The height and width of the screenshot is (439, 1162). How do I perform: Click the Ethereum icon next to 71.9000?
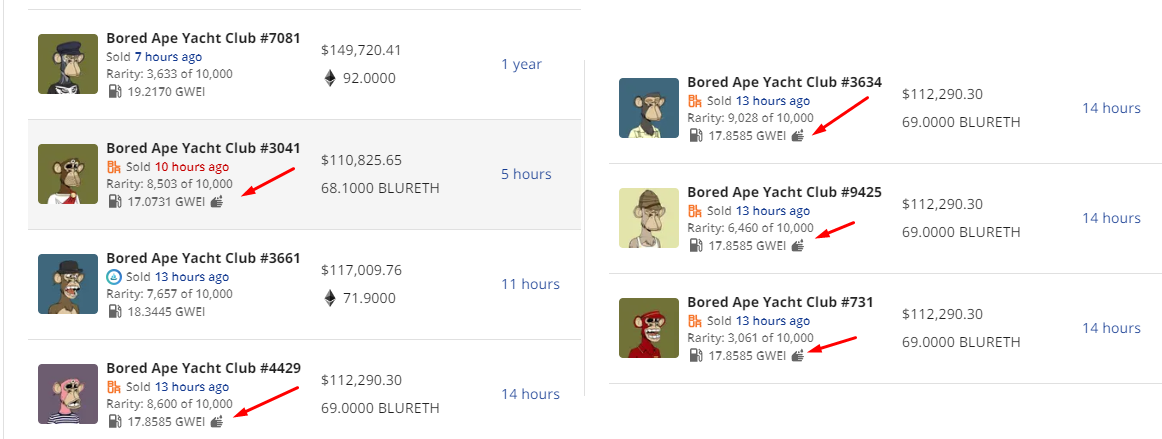(330, 298)
